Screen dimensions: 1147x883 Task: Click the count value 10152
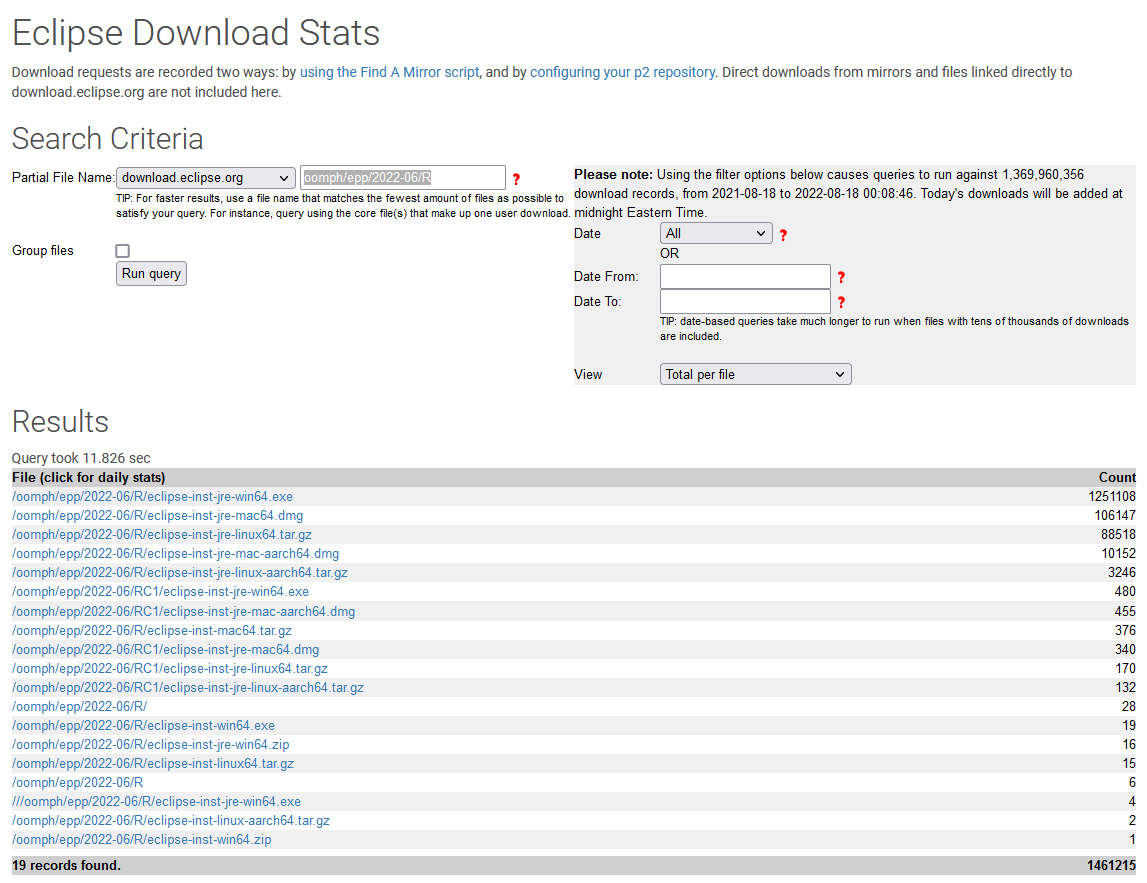tap(1118, 554)
